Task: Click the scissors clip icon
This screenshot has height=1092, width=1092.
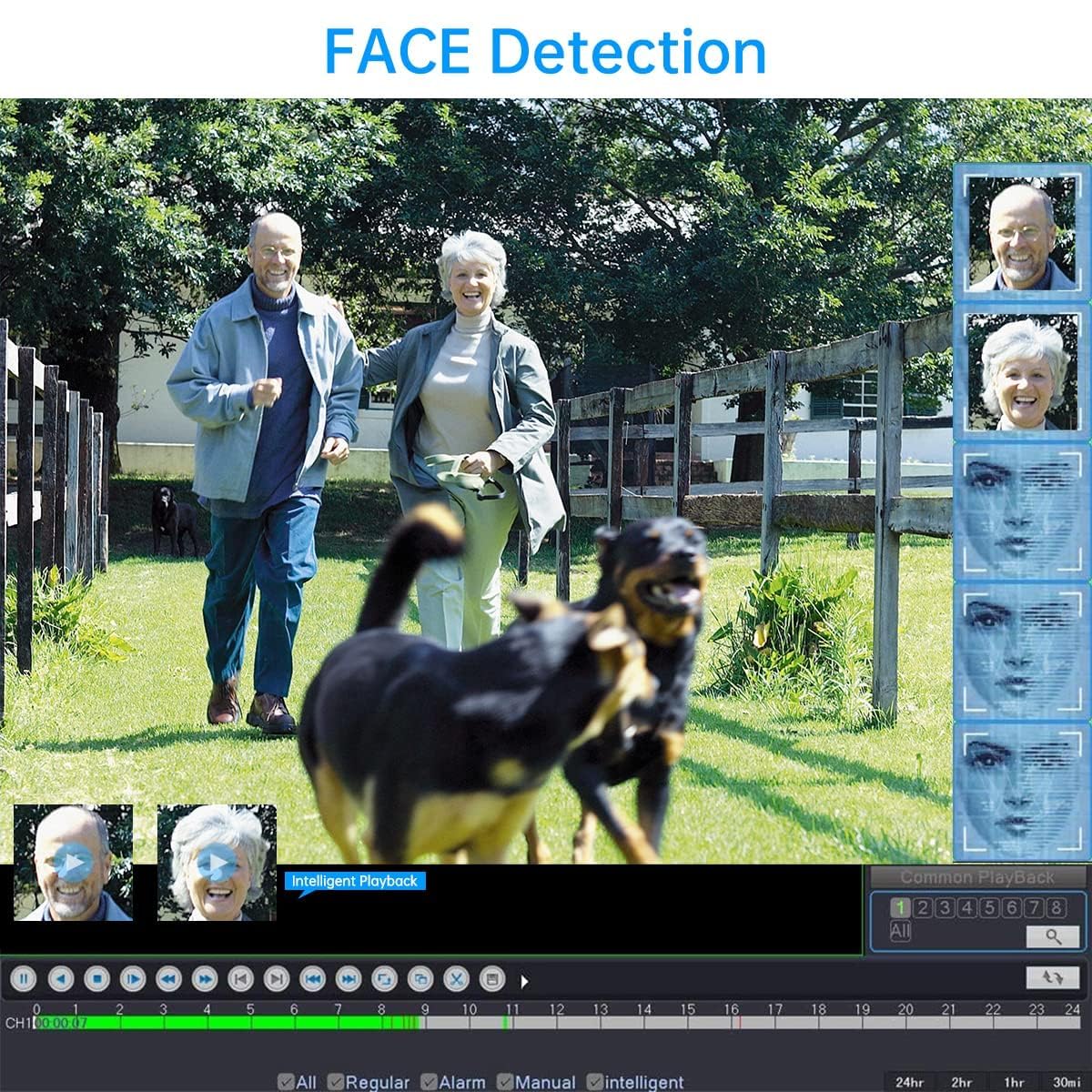Action: tap(456, 979)
